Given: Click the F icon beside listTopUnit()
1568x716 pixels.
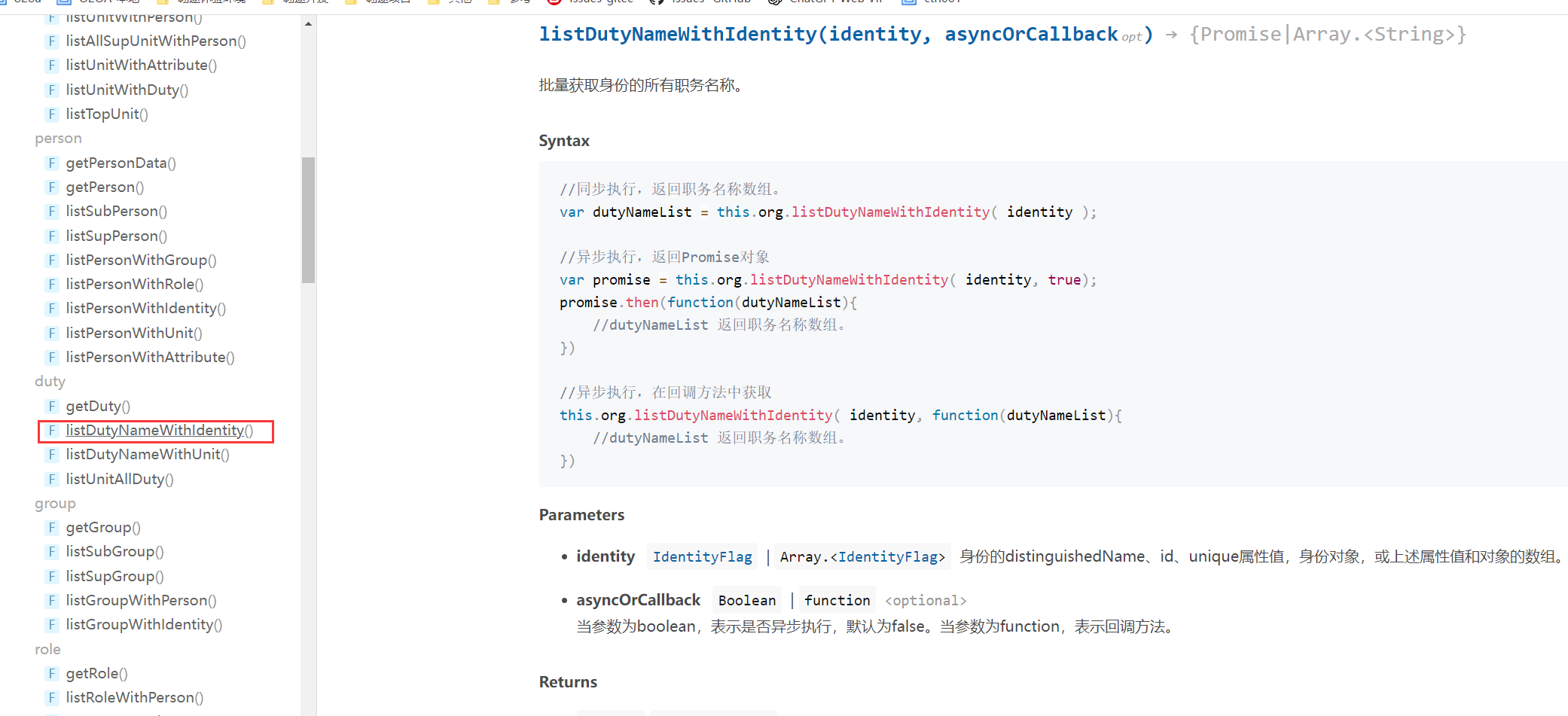Looking at the screenshot, I should (52, 114).
